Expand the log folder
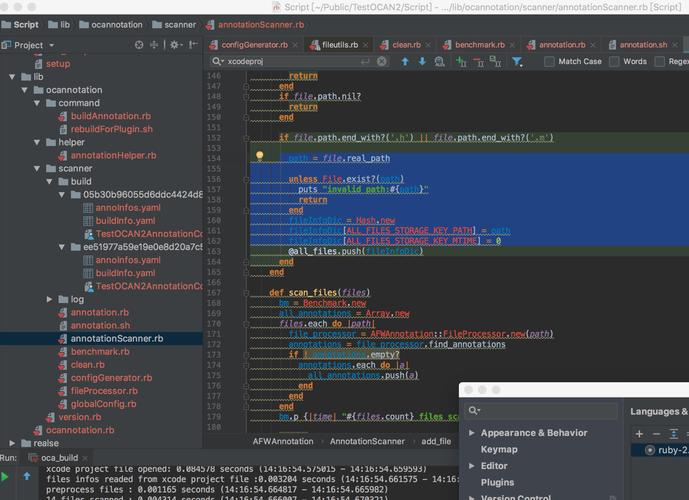The height and width of the screenshot is (500, 689). point(50,299)
